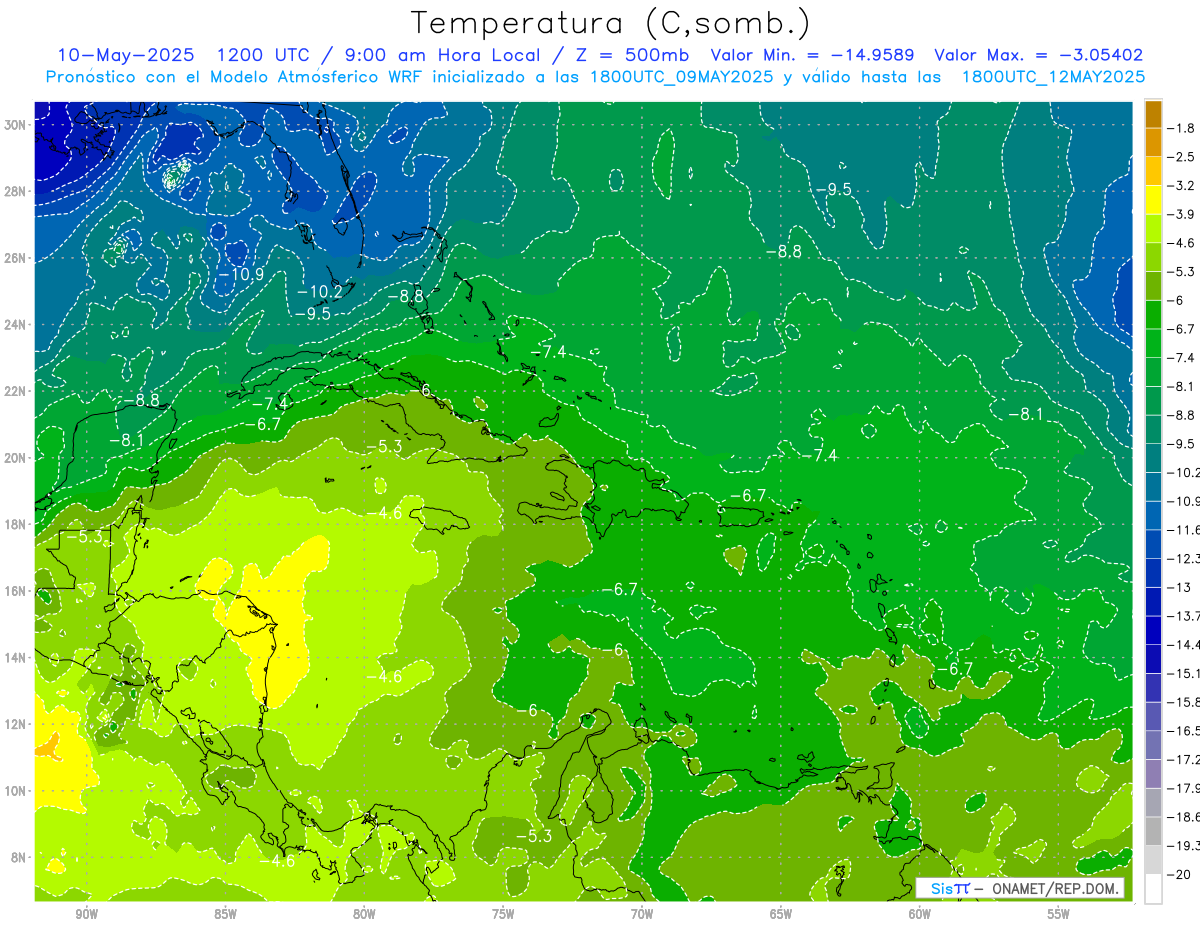Click the "18N" latitude axis label
The height and width of the screenshot is (927, 1200).
(16, 524)
